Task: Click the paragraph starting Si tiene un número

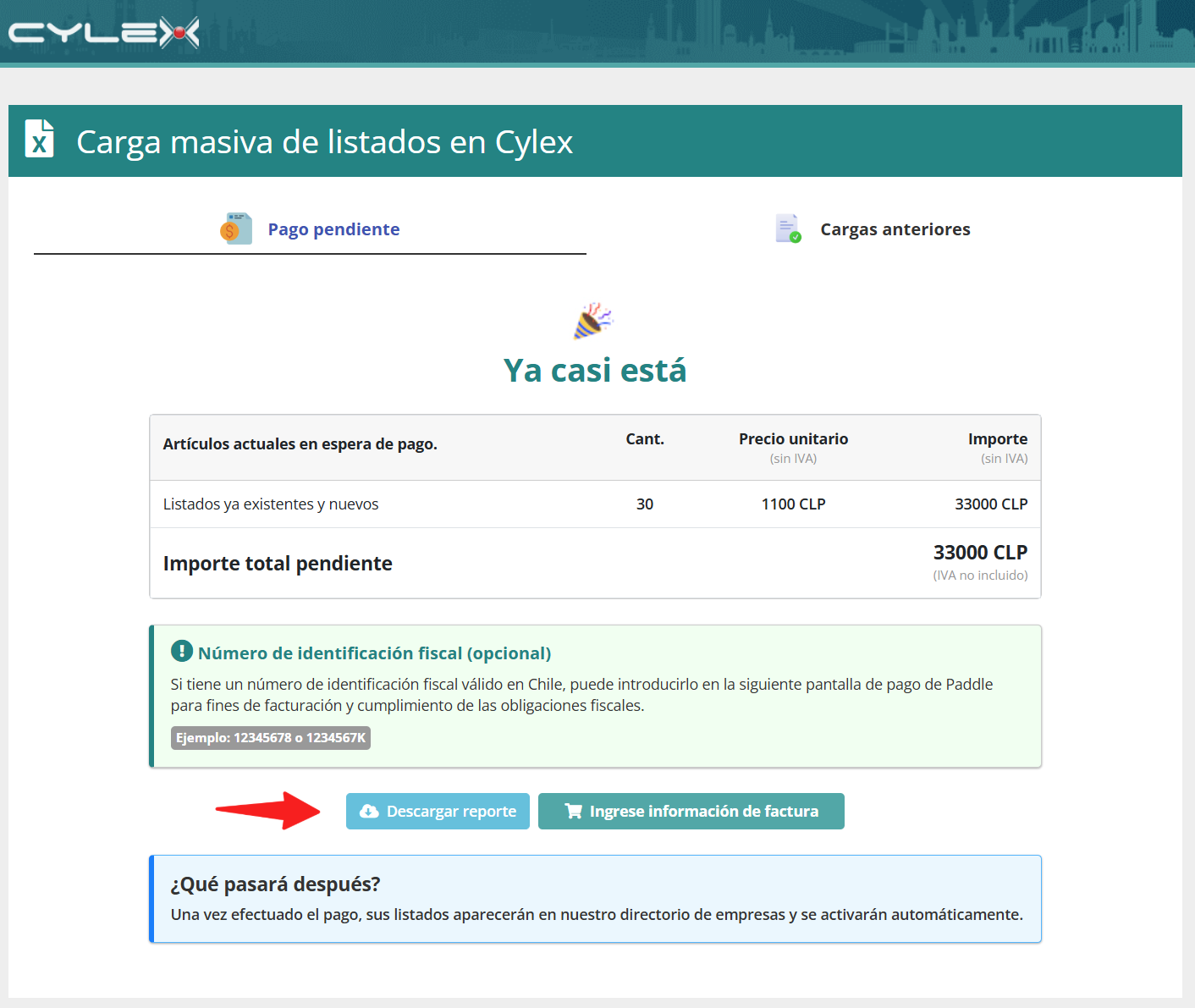Action: 581,695
